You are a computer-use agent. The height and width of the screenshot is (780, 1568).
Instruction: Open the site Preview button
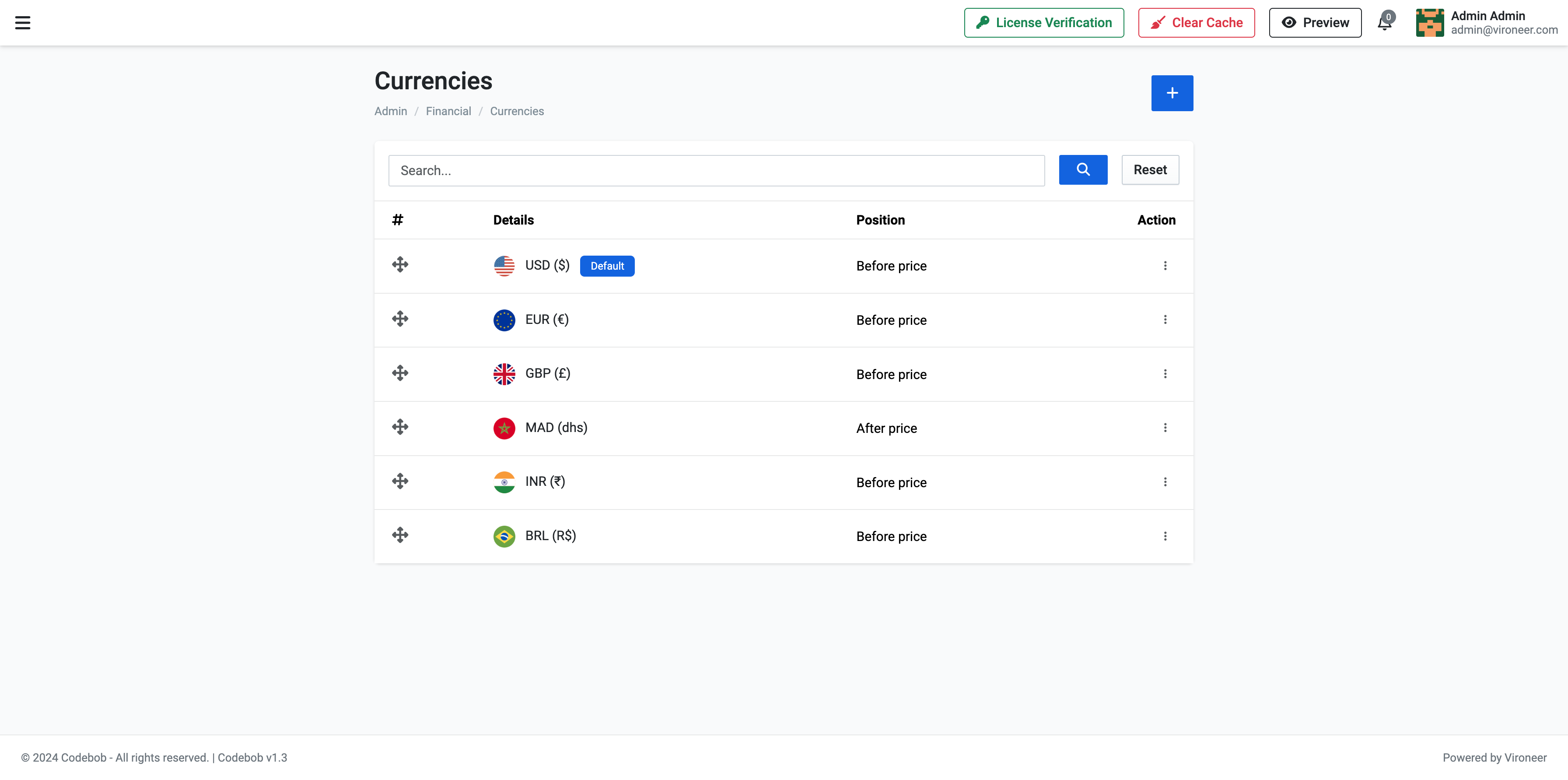tap(1315, 22)
